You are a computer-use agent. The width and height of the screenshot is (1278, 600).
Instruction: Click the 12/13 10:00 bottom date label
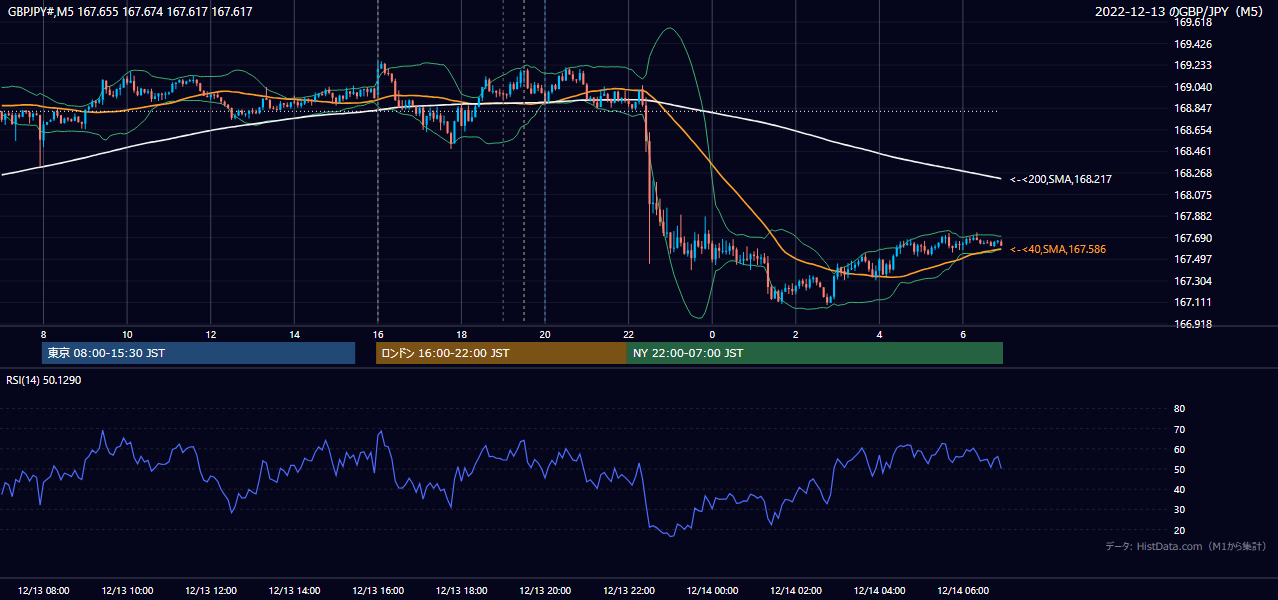click(127, 591)
